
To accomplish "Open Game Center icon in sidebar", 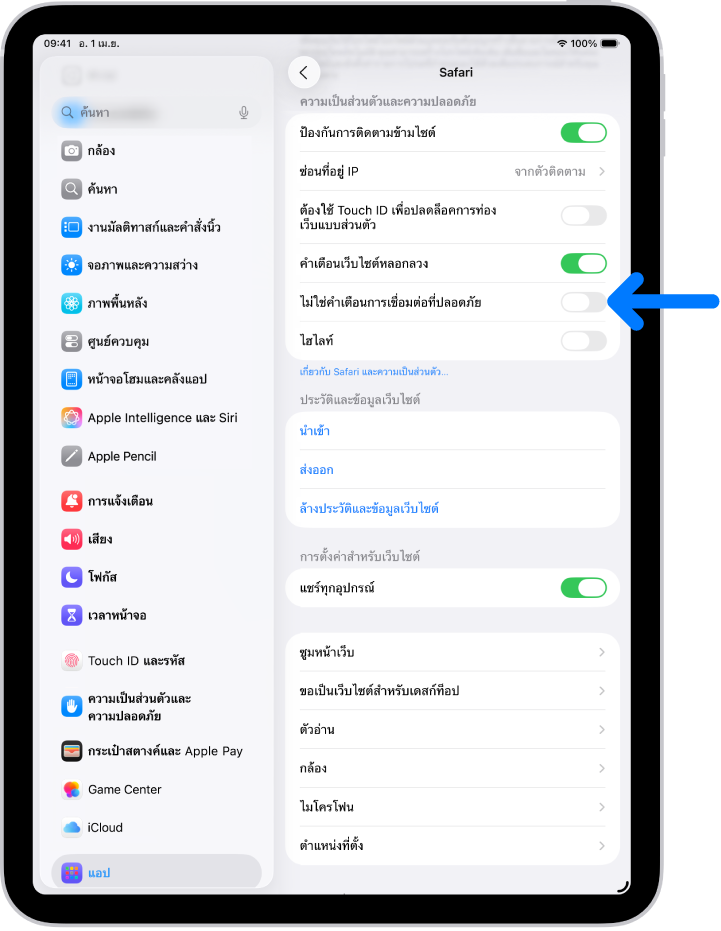I will tap(71, 790).
